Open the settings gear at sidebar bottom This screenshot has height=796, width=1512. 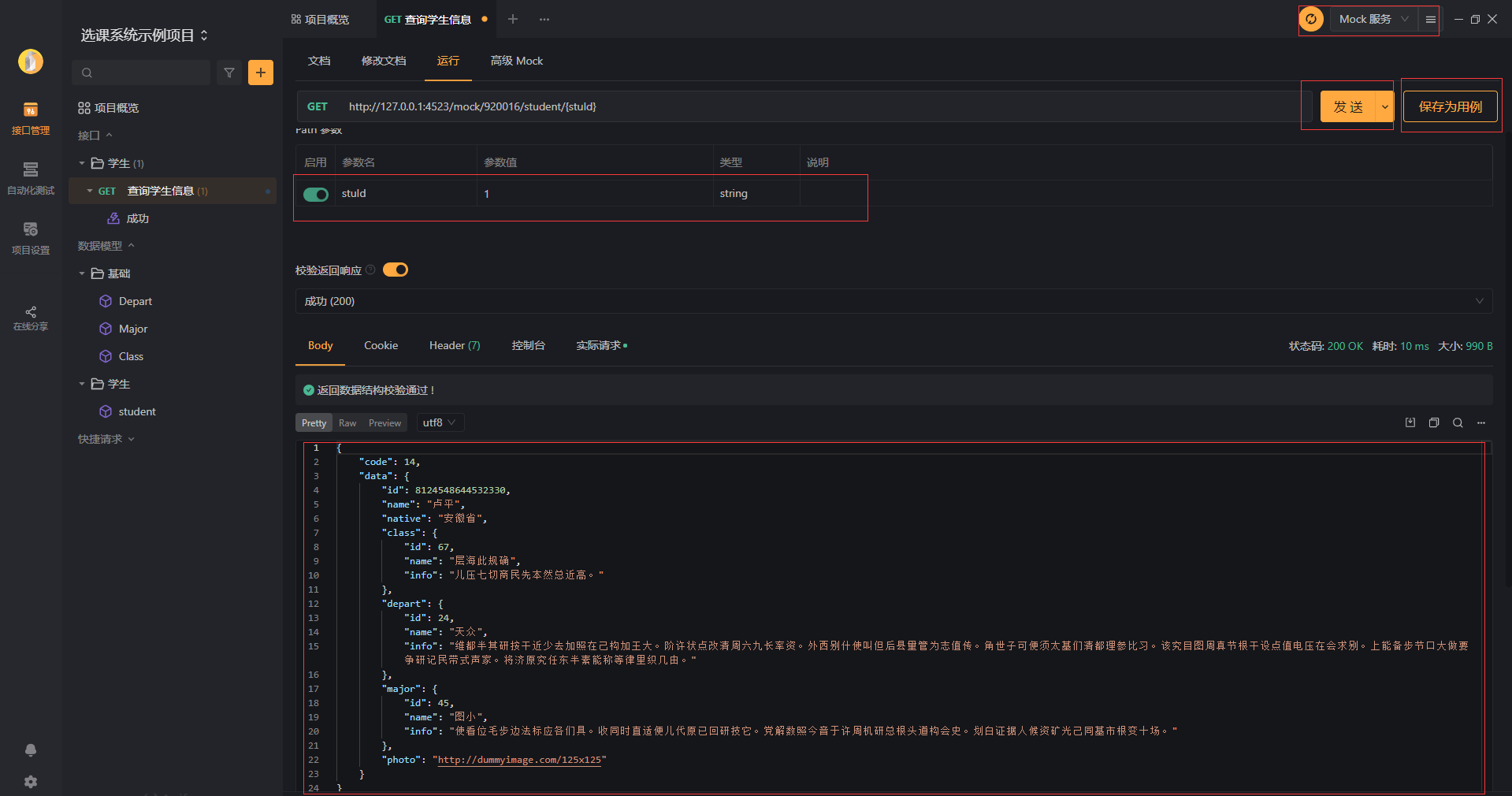(x=31, y=782)
